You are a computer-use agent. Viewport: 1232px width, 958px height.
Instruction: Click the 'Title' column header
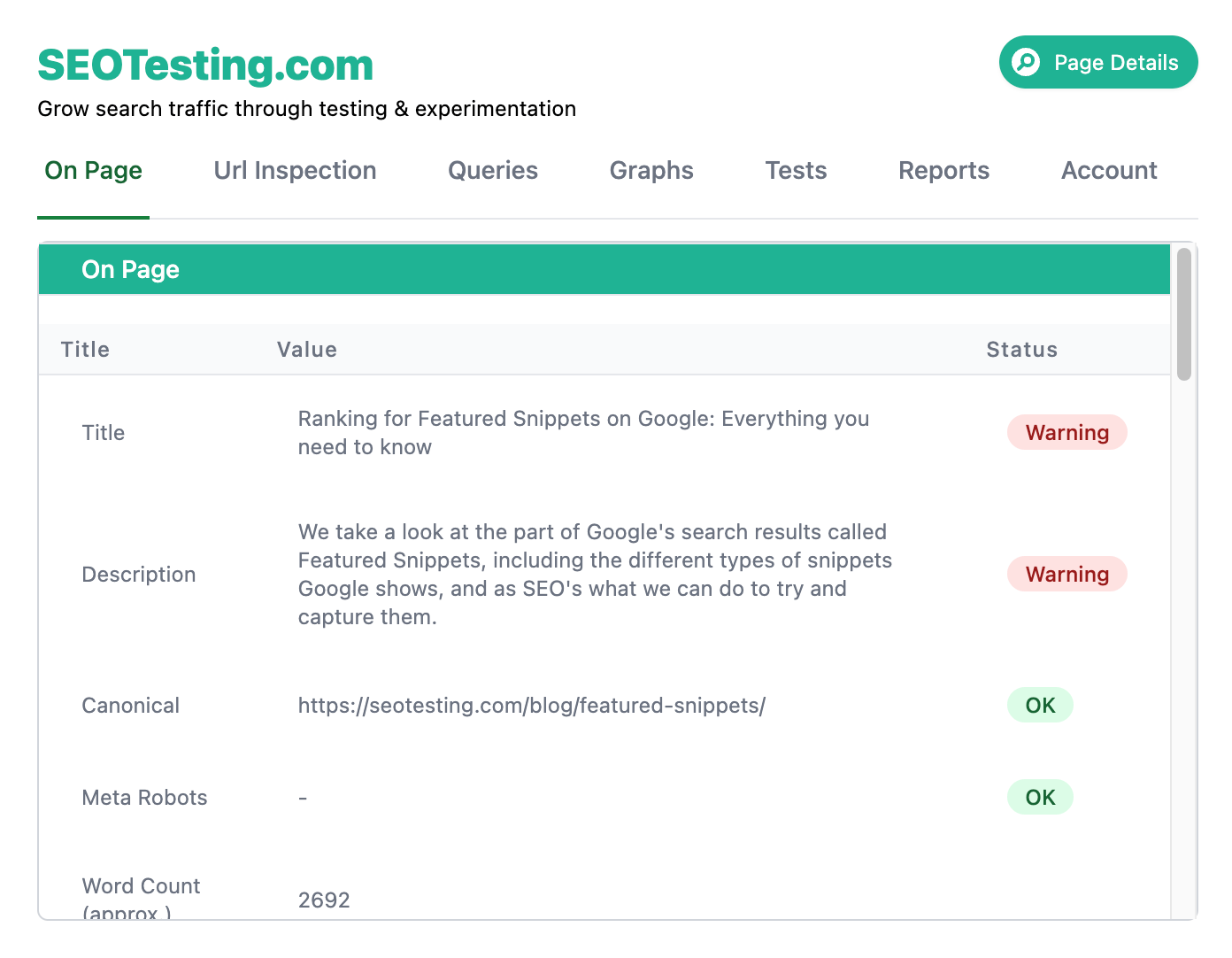click(x=85, y=350)
